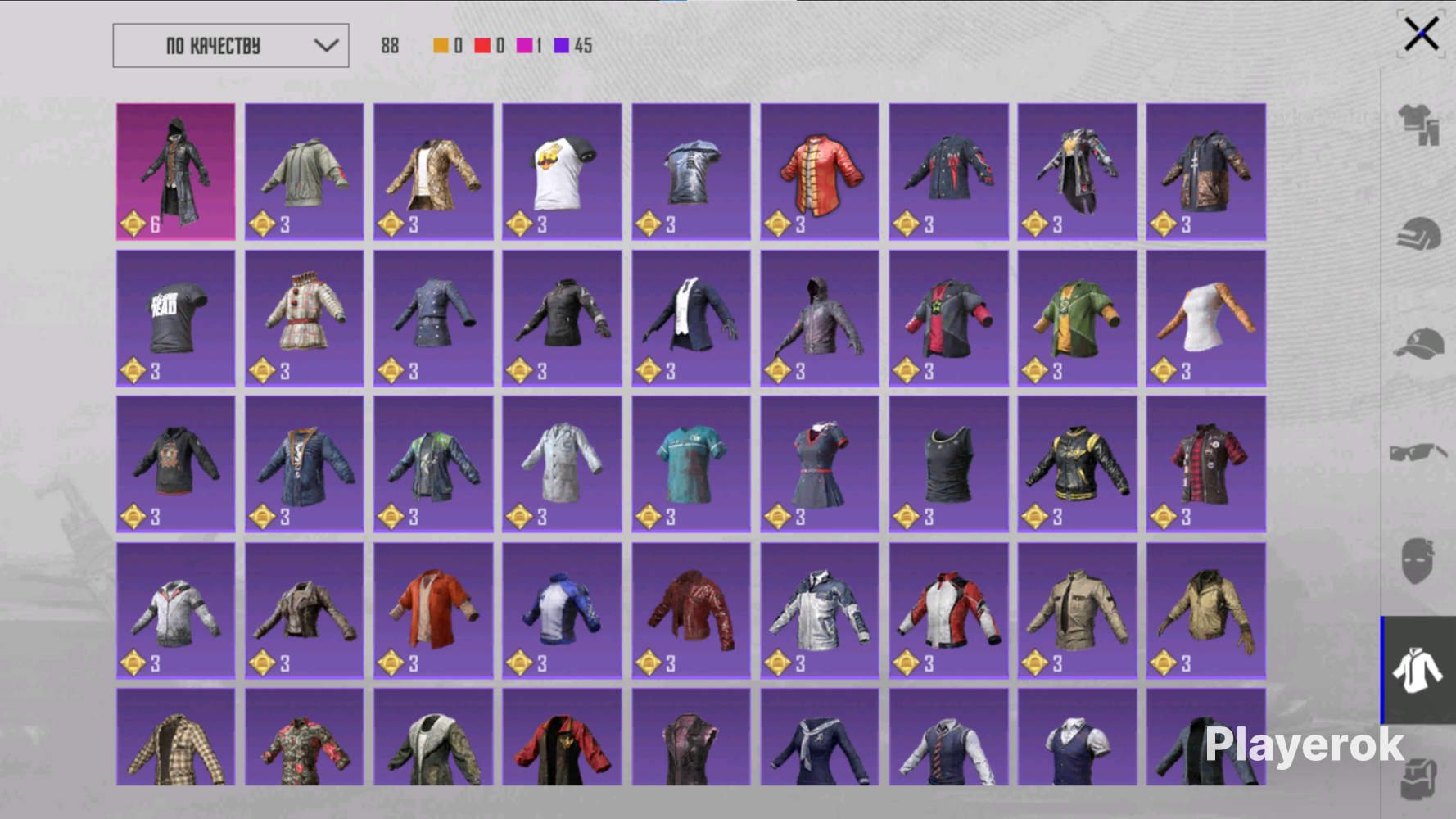This screenshot has width=1456, height=819.
Task: Select the dark red leather jacket
Action: (690, 610)
